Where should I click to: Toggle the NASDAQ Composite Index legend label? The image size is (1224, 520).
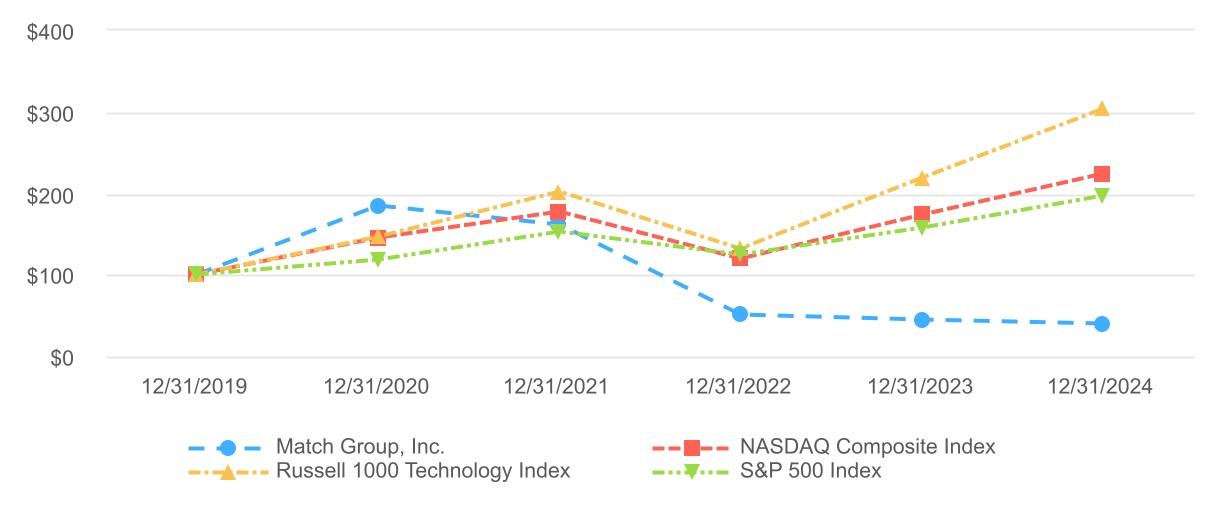click(868, 447)
